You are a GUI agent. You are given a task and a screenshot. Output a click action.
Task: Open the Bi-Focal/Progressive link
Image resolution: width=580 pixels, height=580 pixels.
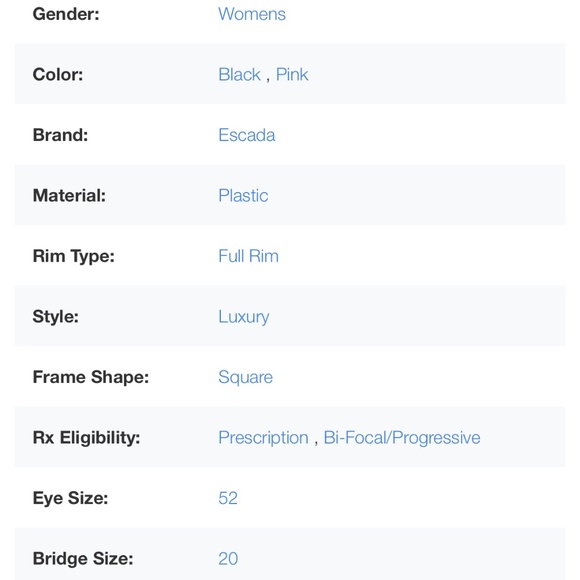[402, 438]
